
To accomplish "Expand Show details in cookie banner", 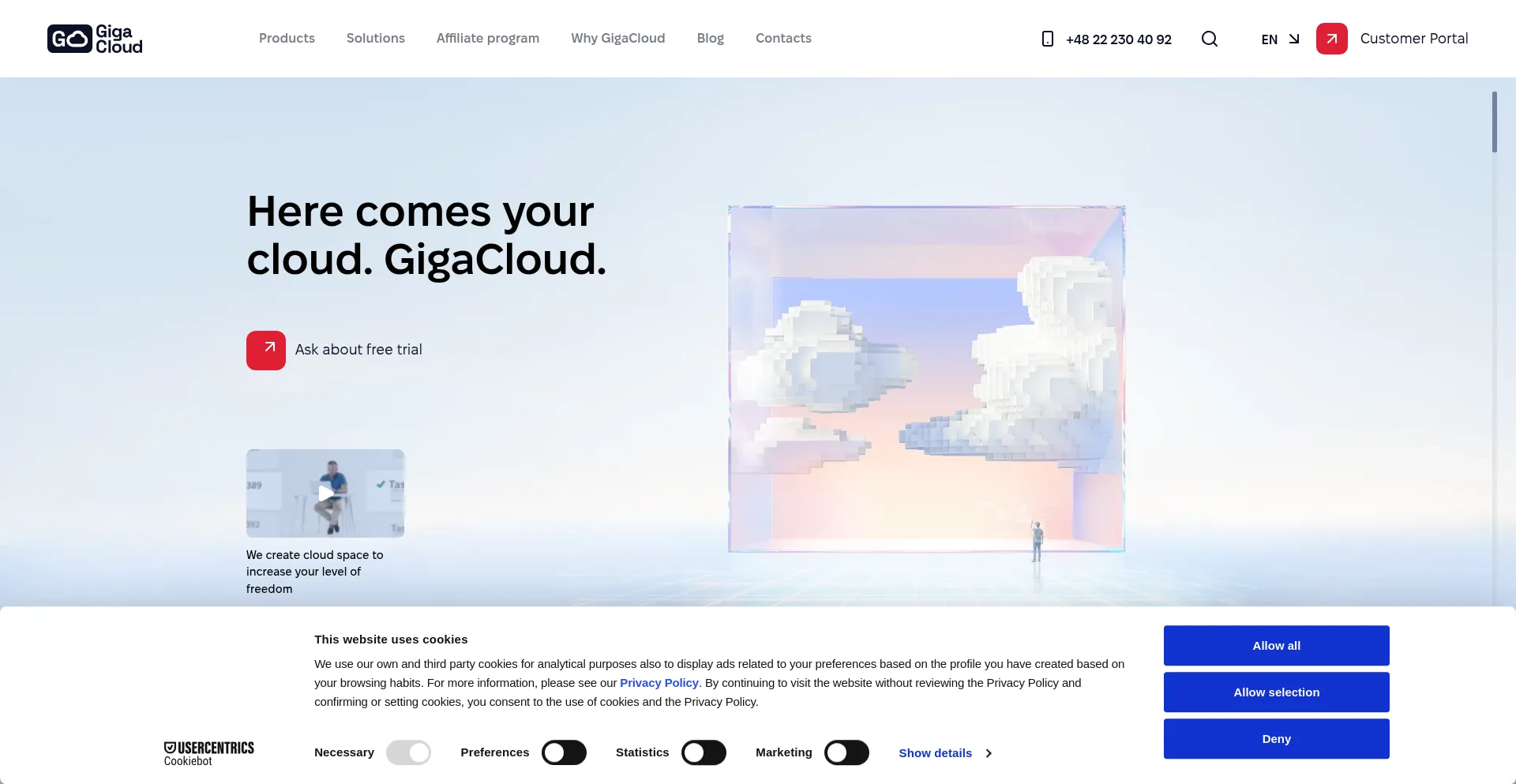I will [x=944, y=753].
